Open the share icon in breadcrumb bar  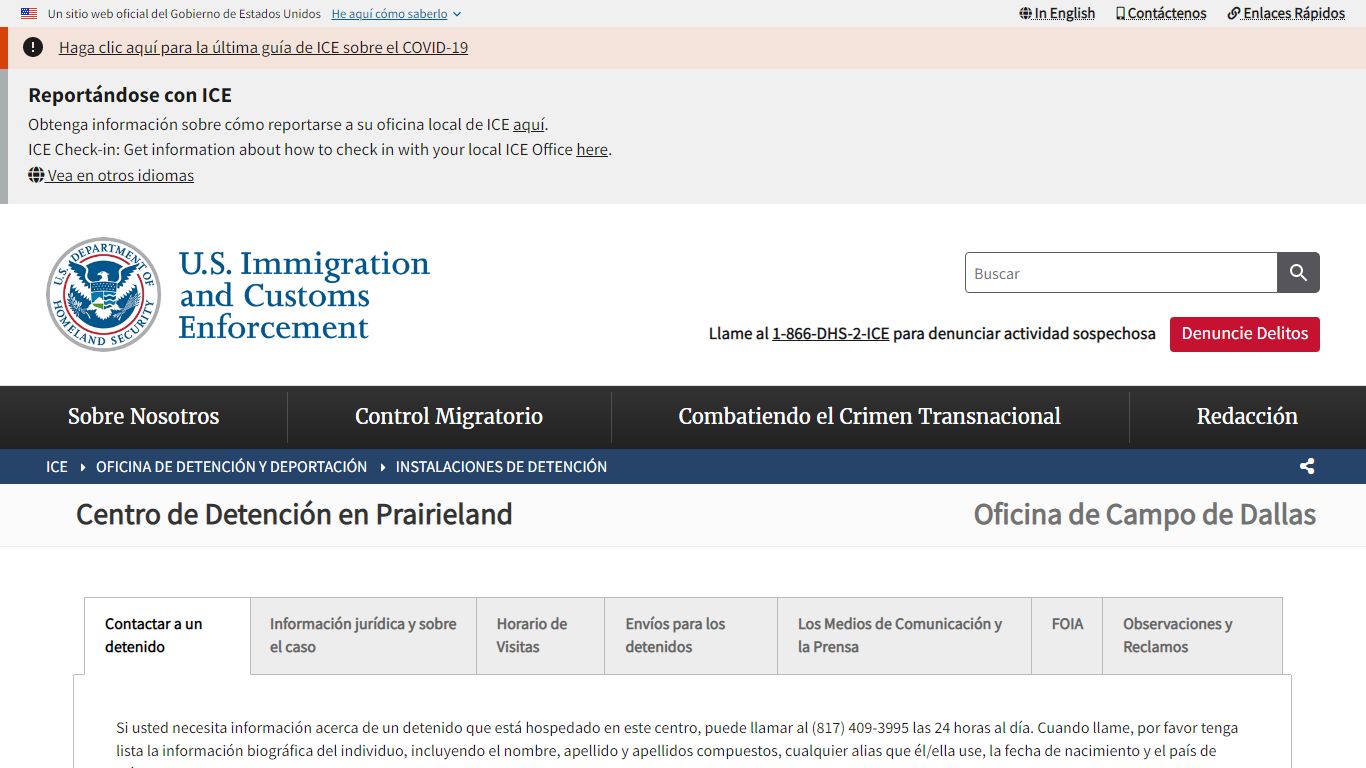1307,466
